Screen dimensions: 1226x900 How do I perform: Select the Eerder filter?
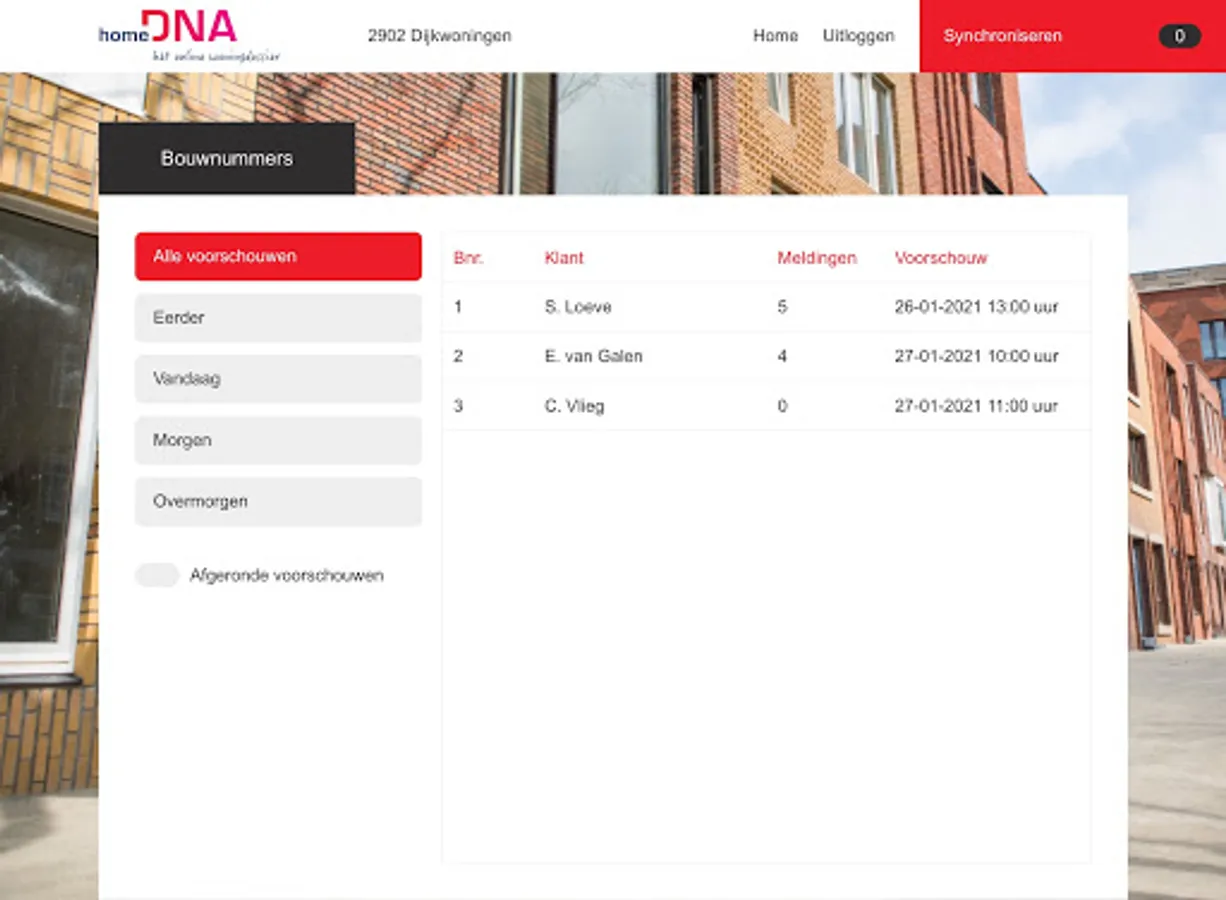tap(278, 318)
